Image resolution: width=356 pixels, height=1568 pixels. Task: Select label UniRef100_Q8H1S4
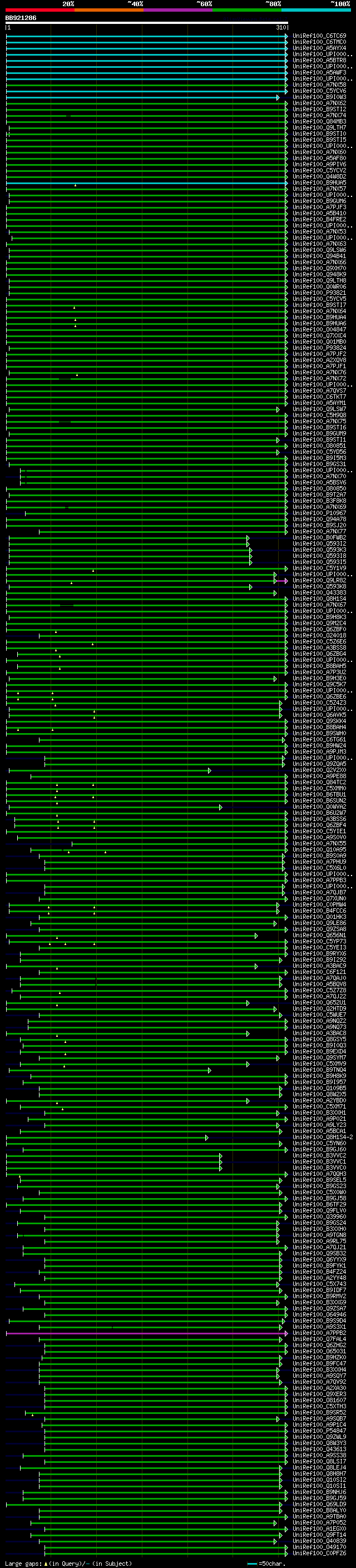pos(319,599)
